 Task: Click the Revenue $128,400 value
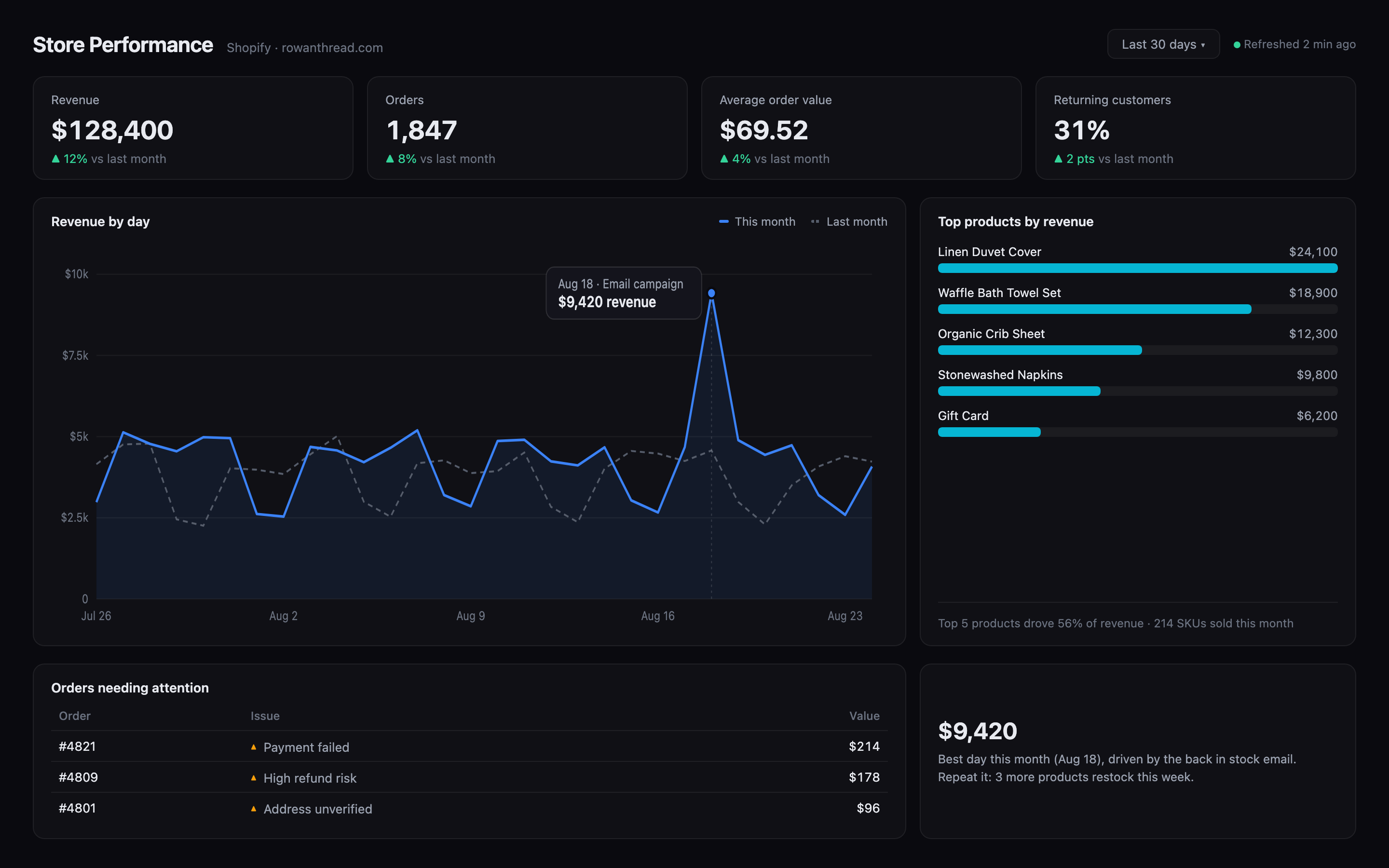point(112,130)
